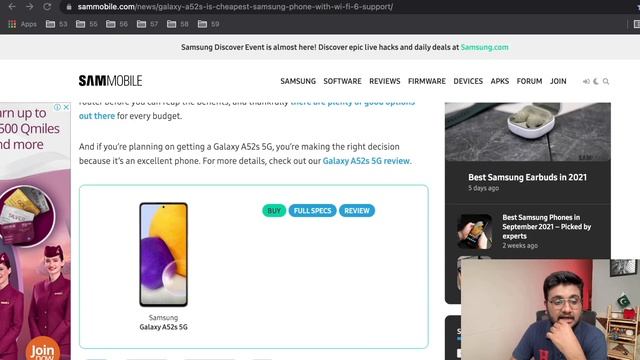Follow the 'out there' article link

point(97,116)
